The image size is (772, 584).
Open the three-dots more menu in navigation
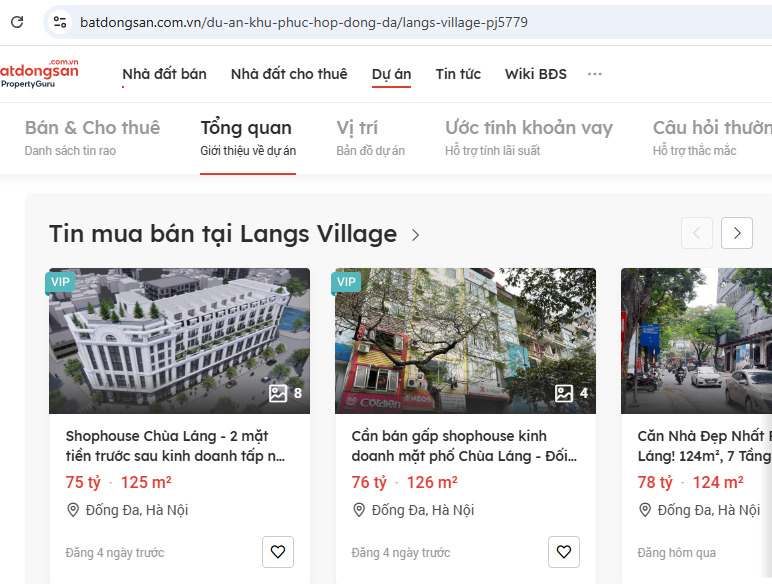click(x=595, y=74)
